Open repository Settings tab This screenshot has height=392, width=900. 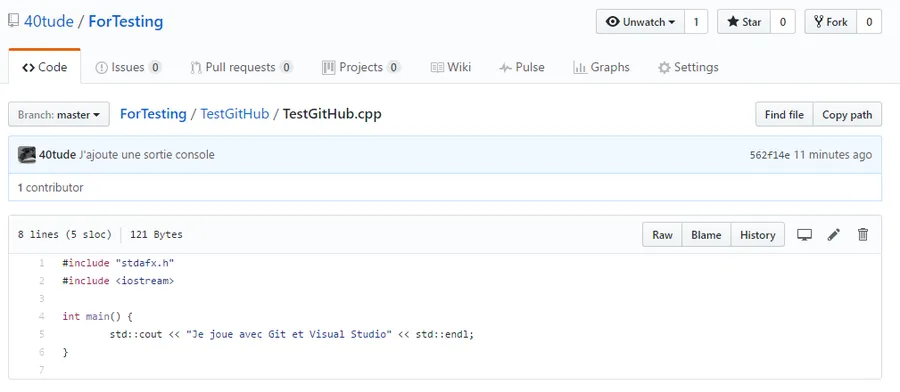[688, 67]
